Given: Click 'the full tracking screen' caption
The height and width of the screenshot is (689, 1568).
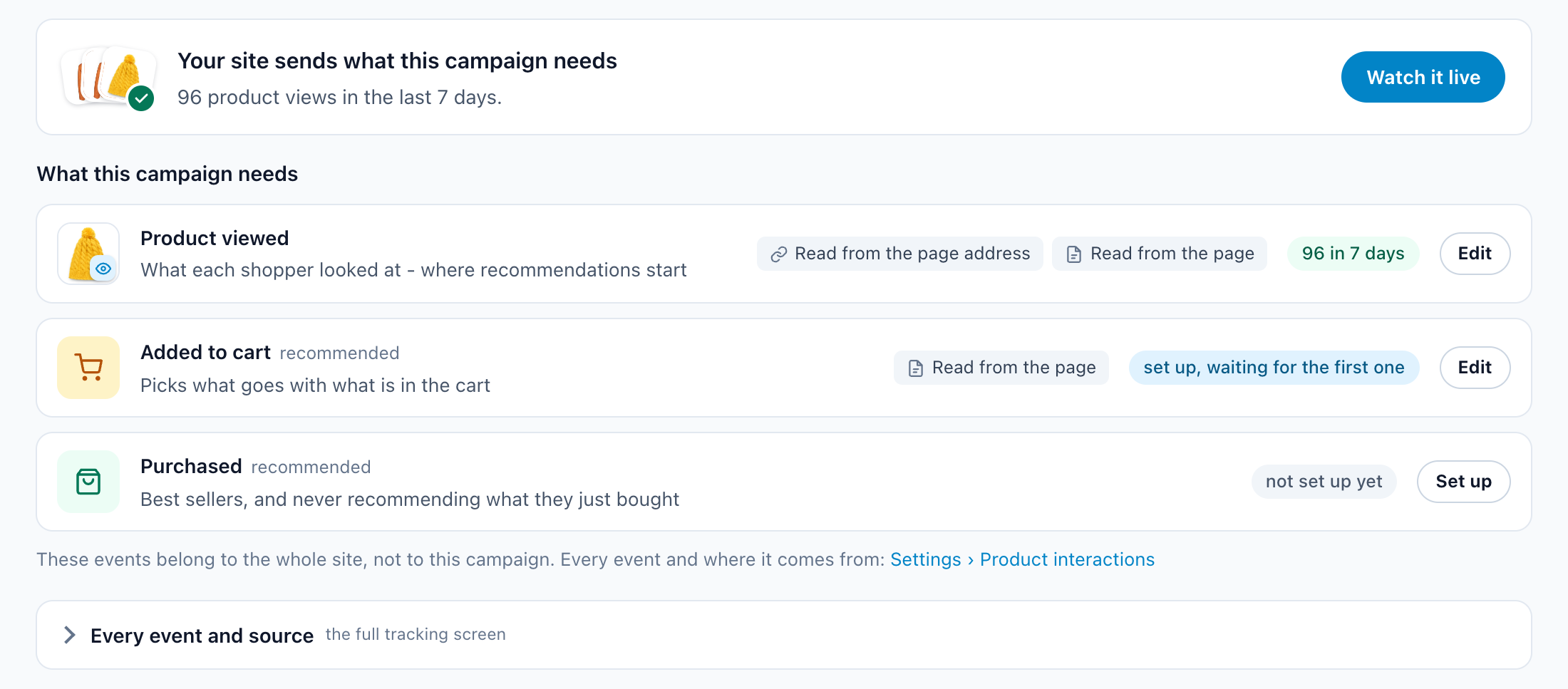Looking at the screenshot, I should pos(416,634).
